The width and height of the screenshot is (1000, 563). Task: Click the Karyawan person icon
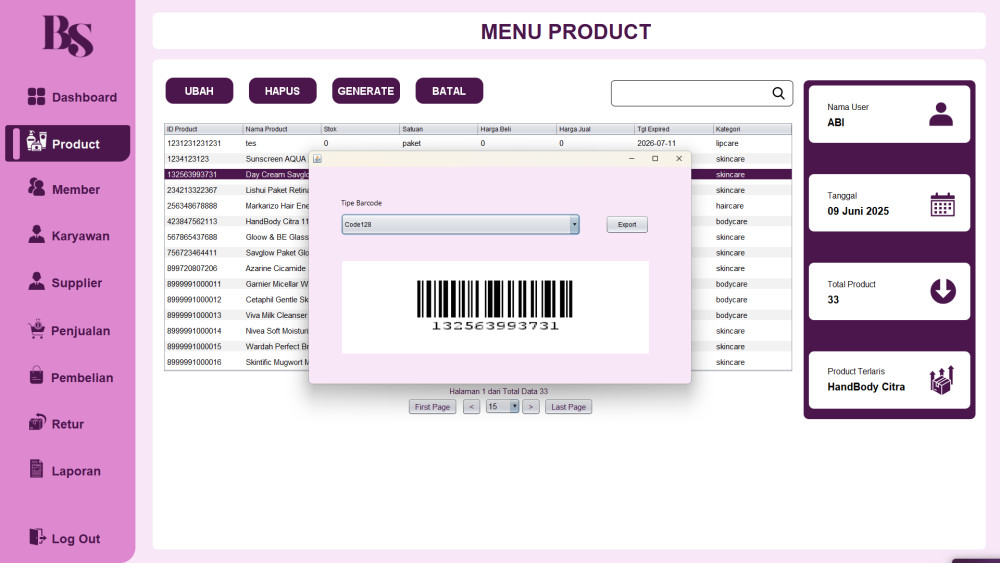(x=36, y=234)
